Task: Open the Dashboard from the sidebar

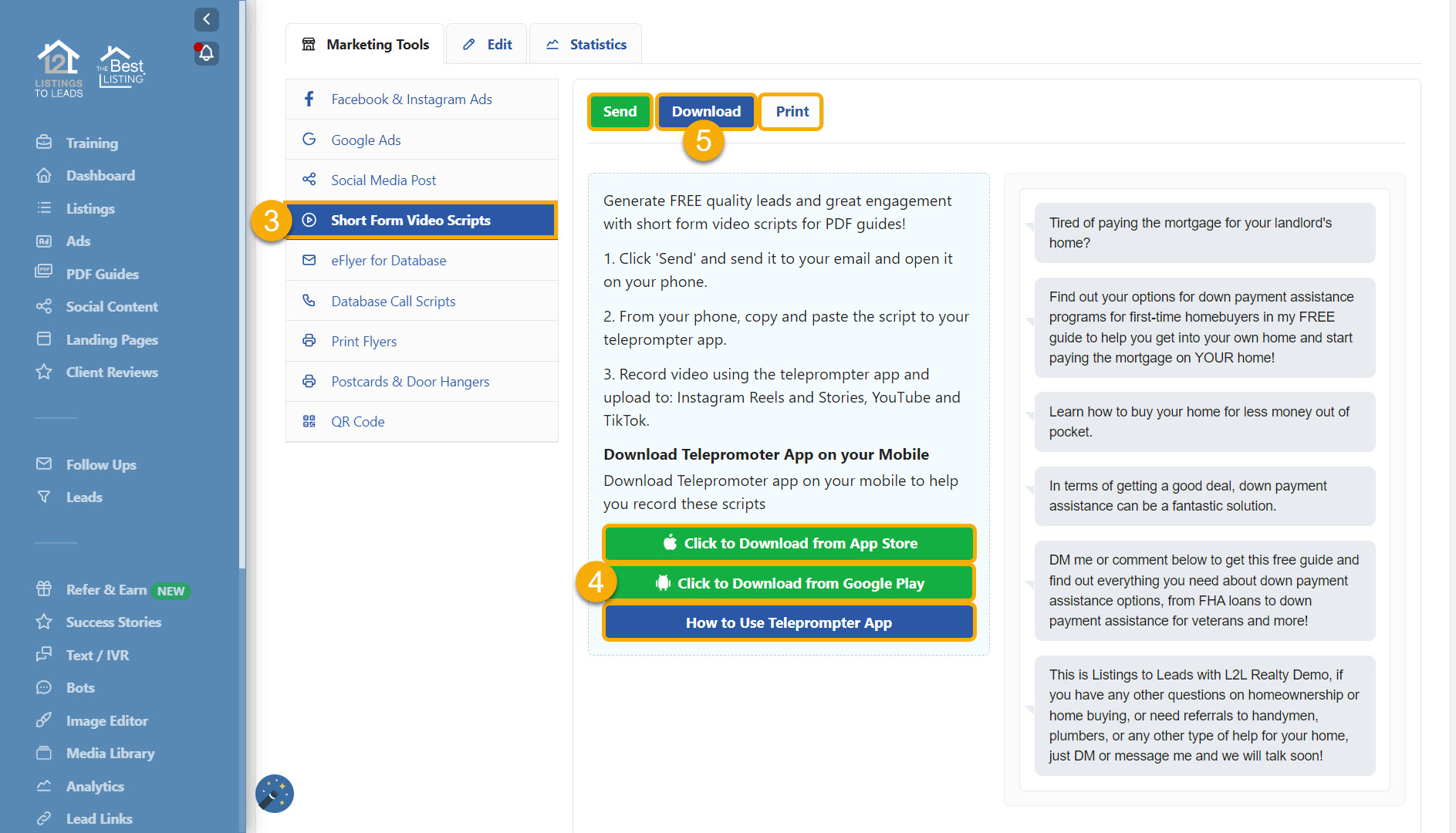Action: 100,175
